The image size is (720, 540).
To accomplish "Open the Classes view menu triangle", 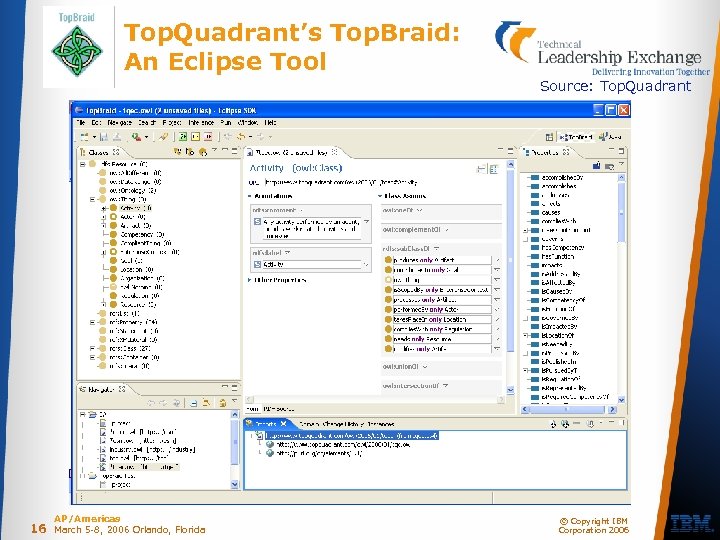I will click(x=214, y=150).
